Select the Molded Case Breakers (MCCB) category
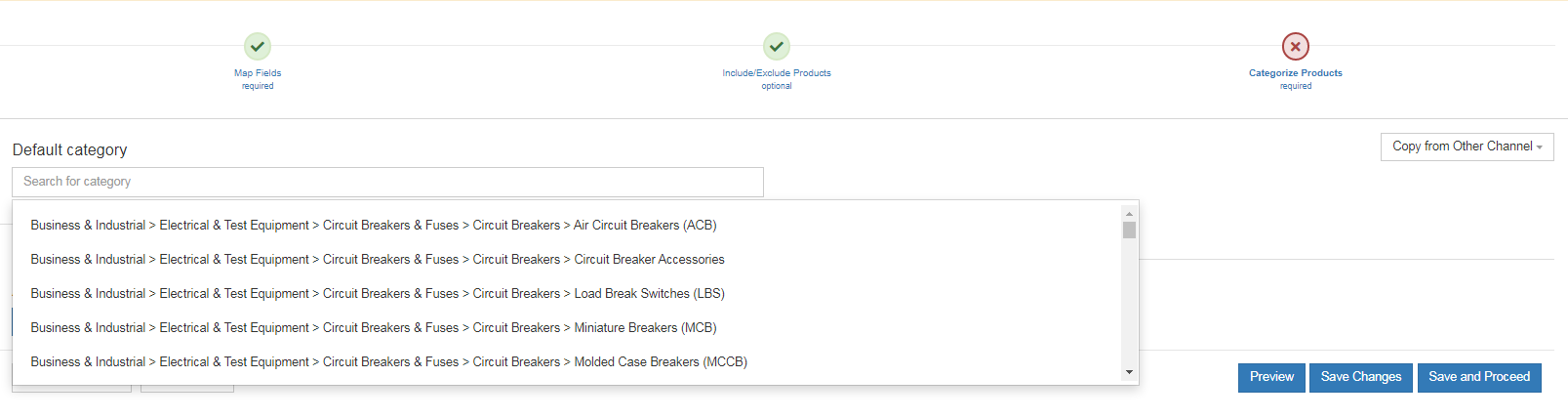Image resolution: width=1568 pixels, height=419 pixels. click(x=388, y=362)
